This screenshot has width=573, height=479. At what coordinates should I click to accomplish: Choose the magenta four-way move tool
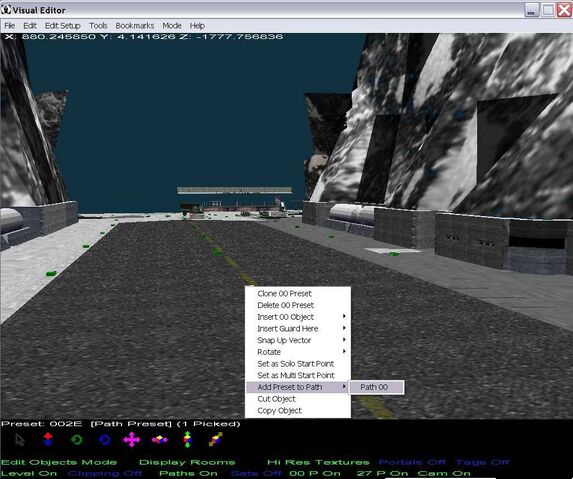132,440
